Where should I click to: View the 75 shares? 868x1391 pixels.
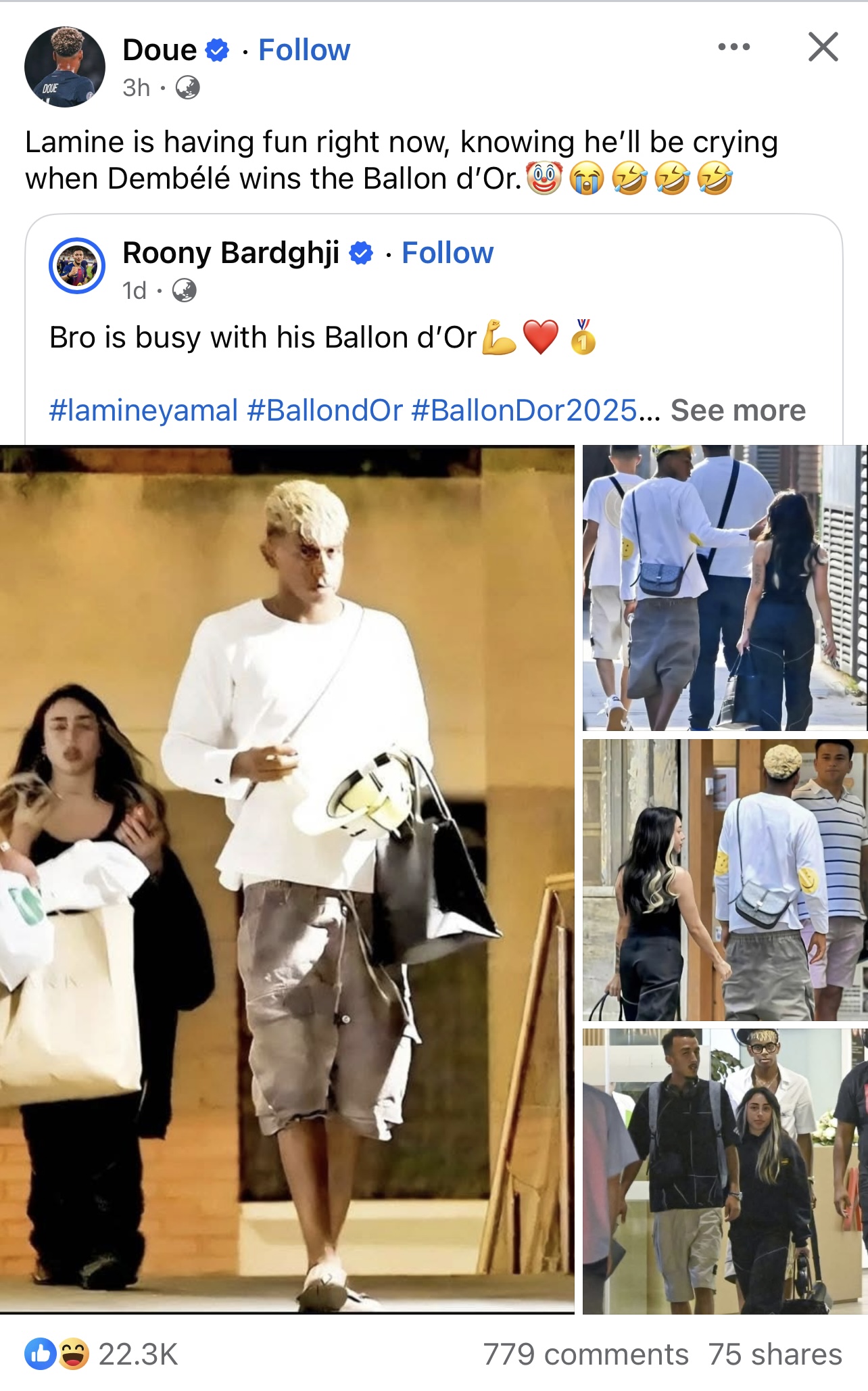(x=775, y=1354)
